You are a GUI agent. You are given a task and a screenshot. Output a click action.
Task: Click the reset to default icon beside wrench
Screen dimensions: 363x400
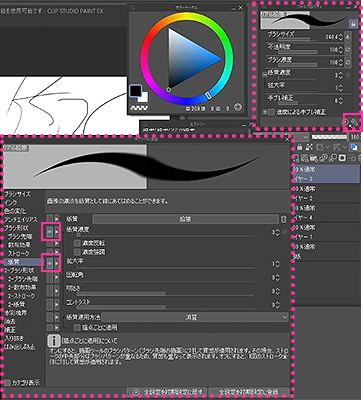[x=346, y=122]
